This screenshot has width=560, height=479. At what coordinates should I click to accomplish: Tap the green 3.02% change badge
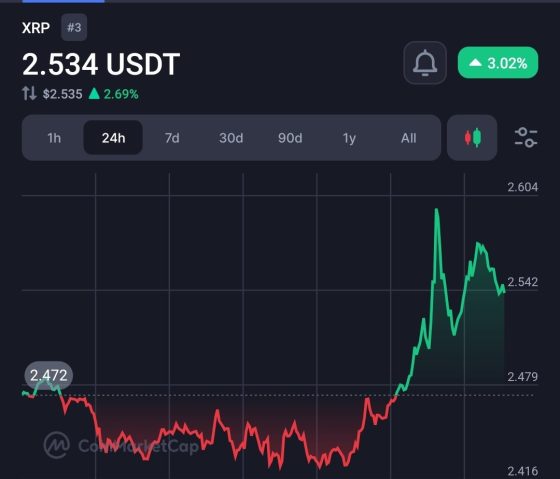498,63
